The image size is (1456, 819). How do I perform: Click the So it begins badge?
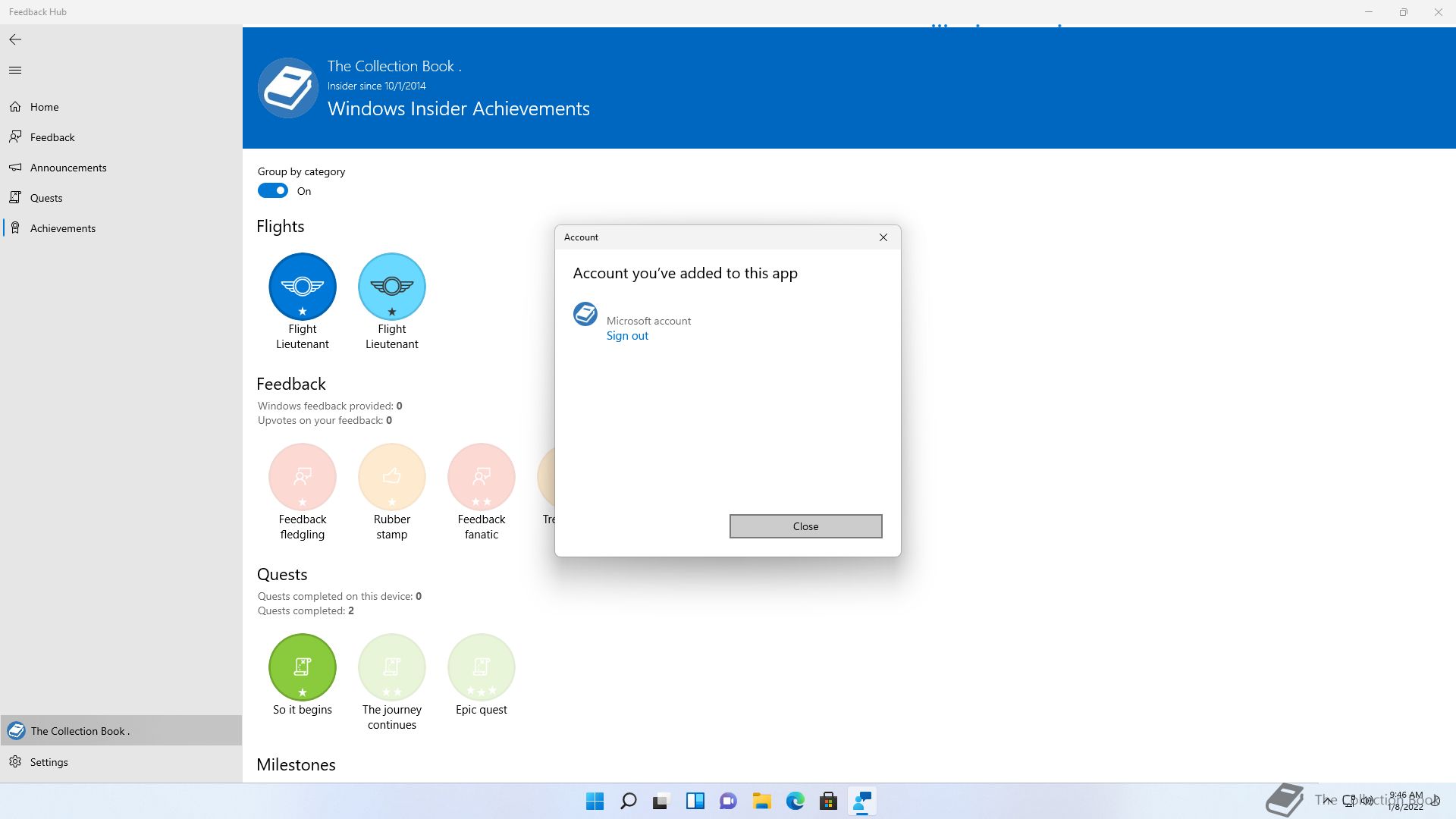[303, 667]
